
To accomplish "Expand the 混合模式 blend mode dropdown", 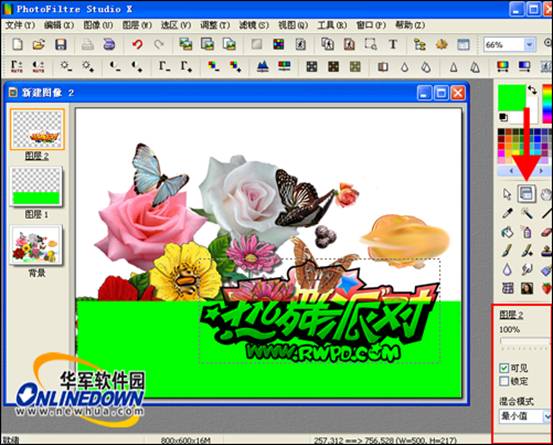I will coord(547,416).
